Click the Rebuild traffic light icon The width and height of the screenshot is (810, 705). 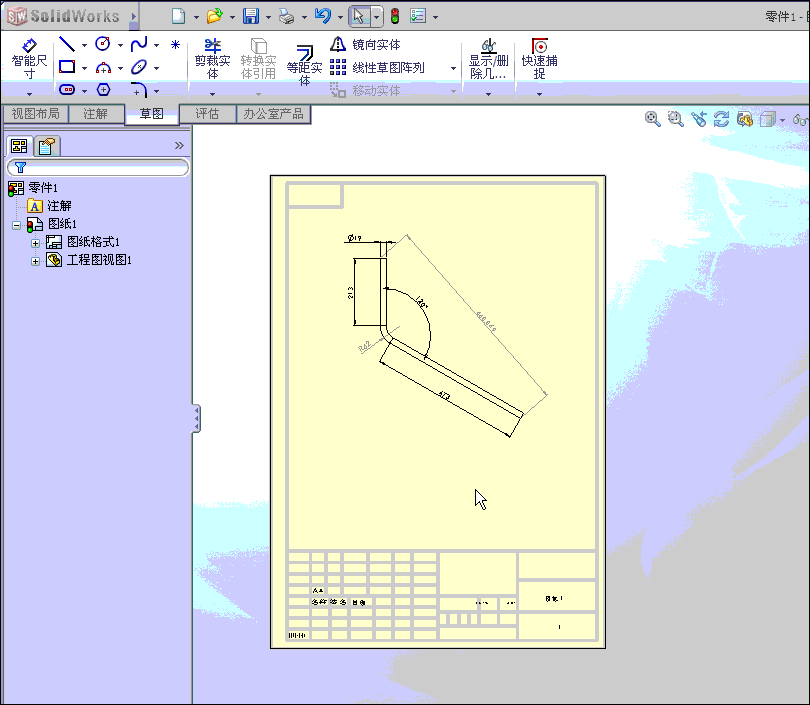[395, 17]
